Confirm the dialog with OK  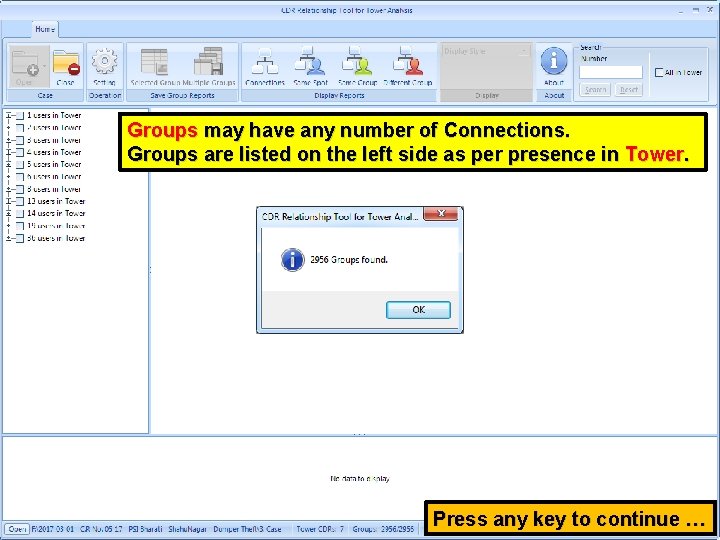click(x=418, y=310)
